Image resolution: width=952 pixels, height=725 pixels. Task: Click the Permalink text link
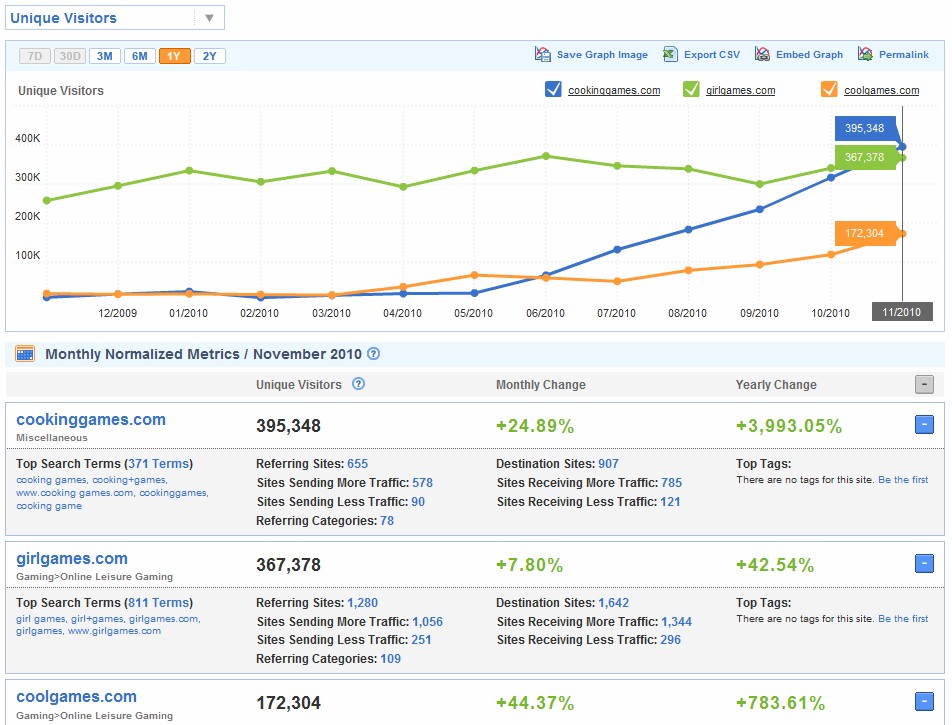(x=903, y=55)
